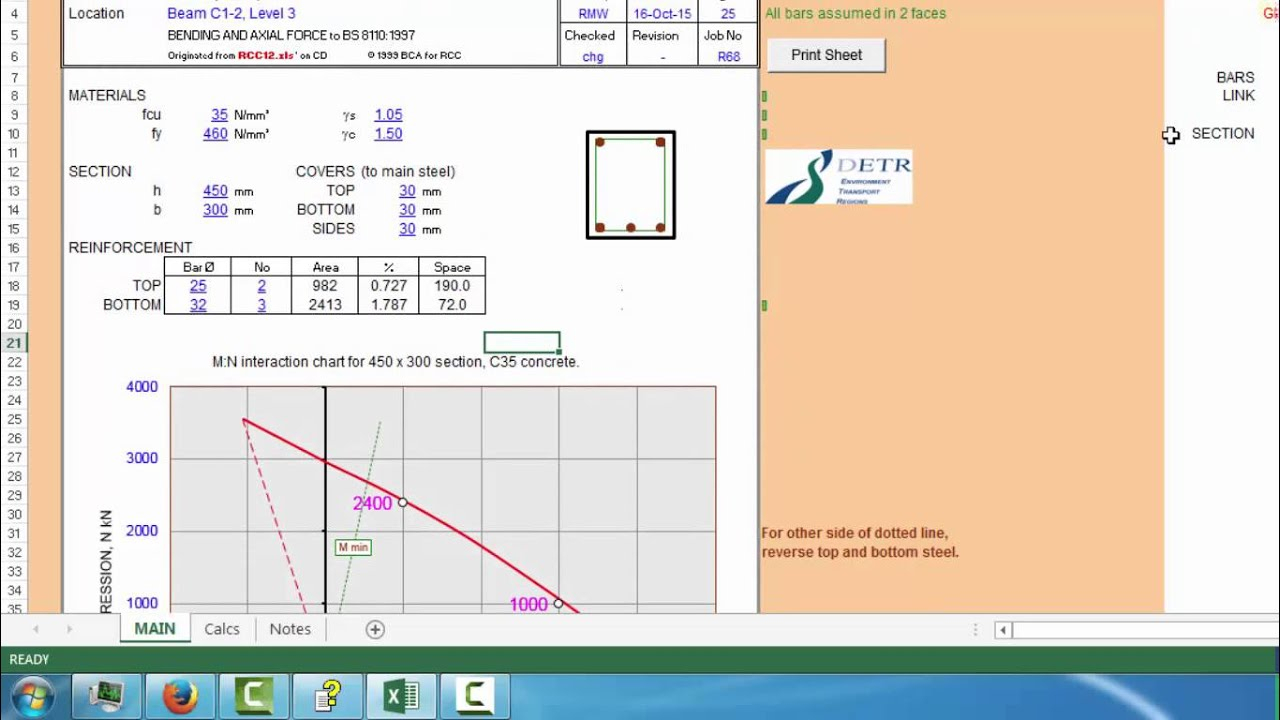This screenshot has height=720, width=1280.
Task: Click the Bar Ø column header cell
Action: coord(198,267)
